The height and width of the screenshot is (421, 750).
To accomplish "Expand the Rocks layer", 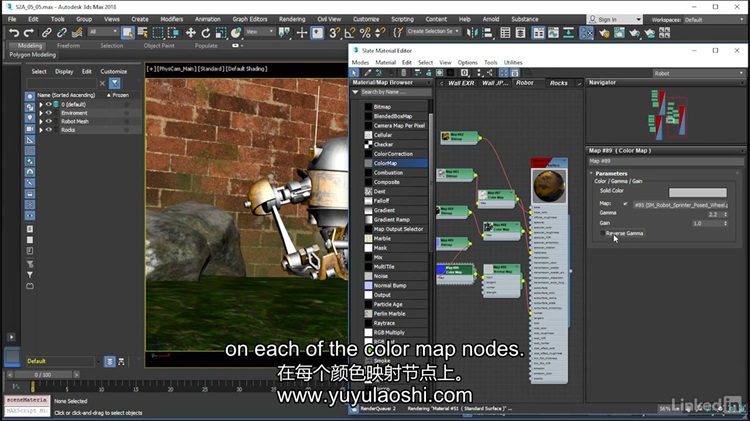I will (x=41, y=130).
